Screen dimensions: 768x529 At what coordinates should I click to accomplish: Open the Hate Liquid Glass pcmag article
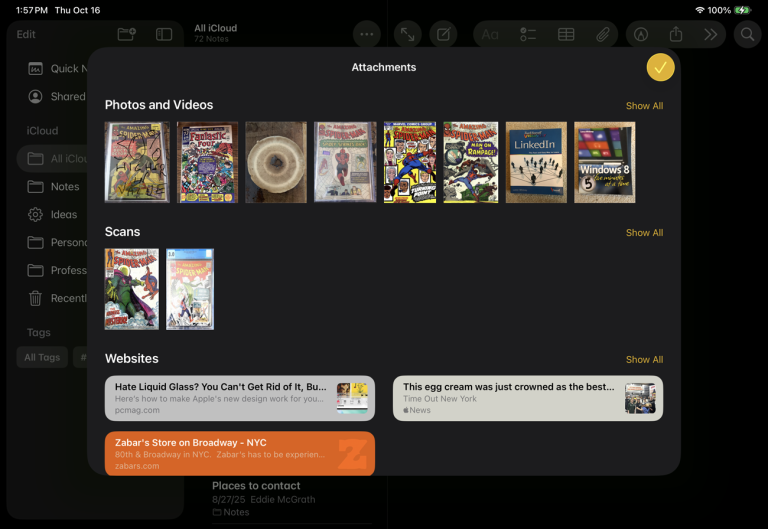(x=239, y=398)
